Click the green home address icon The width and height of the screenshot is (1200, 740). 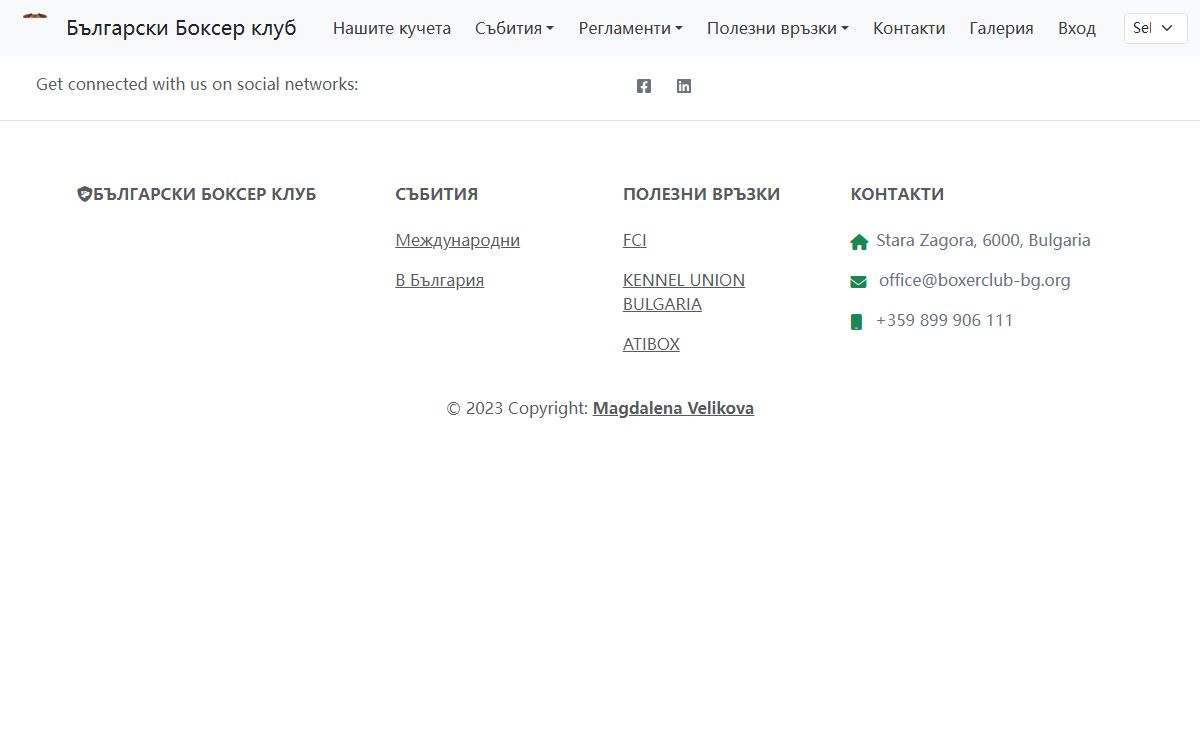pos(858,242)
